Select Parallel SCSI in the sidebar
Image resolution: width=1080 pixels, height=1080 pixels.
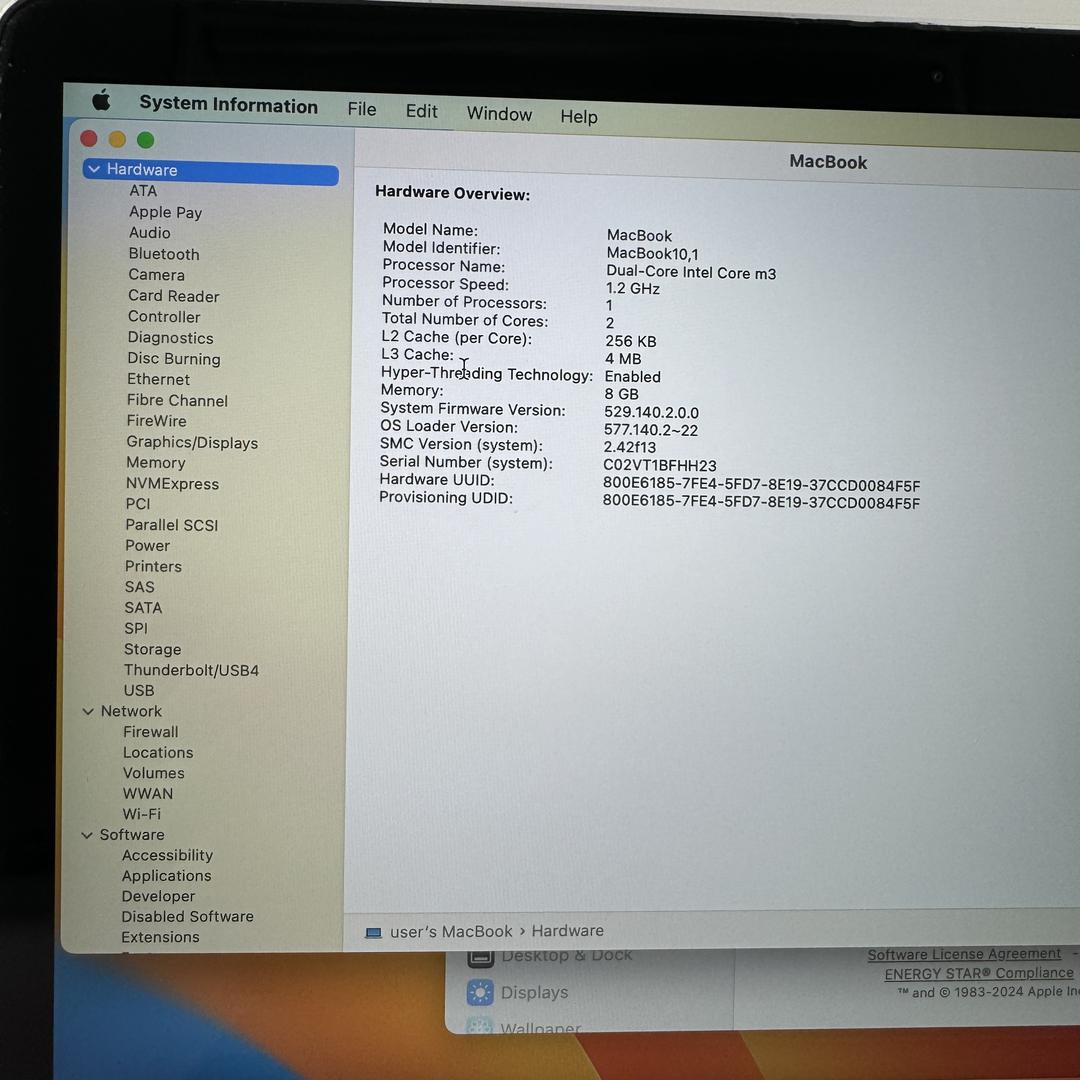(172, 525)
